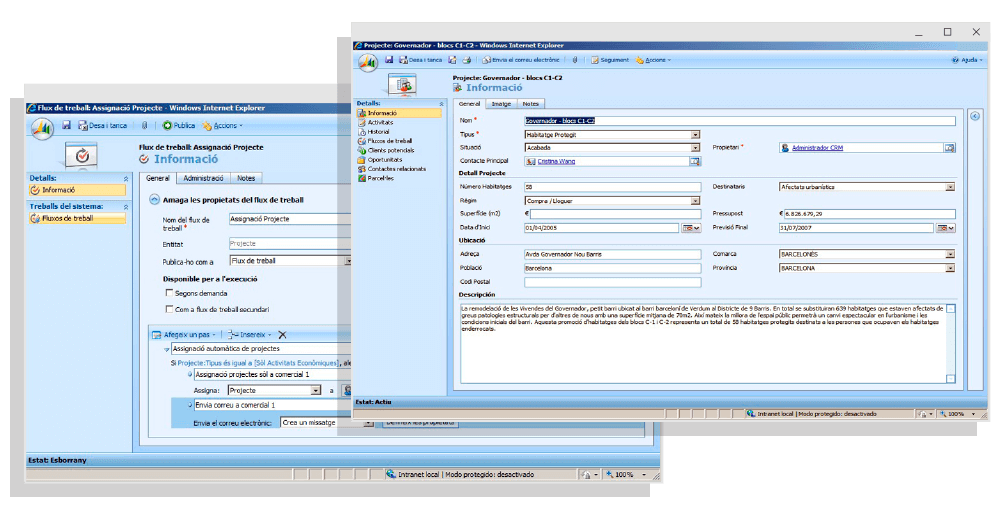Click the Nom input field
The width and height of the screenshot is (1000, 514).
point(740,121)
